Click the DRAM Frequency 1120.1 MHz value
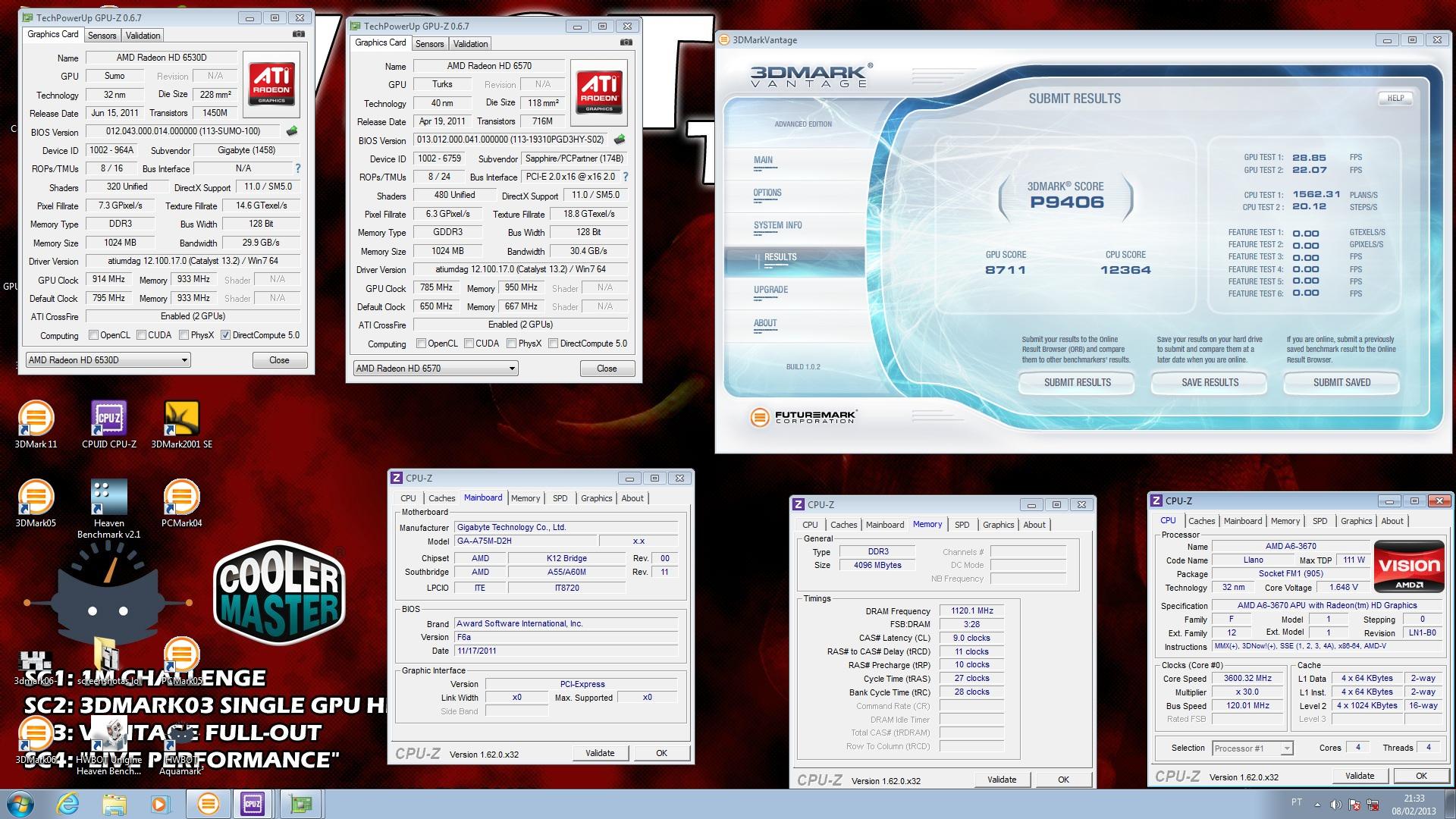The height and width of the screenshot is (819, 1456). coord(971,611)
